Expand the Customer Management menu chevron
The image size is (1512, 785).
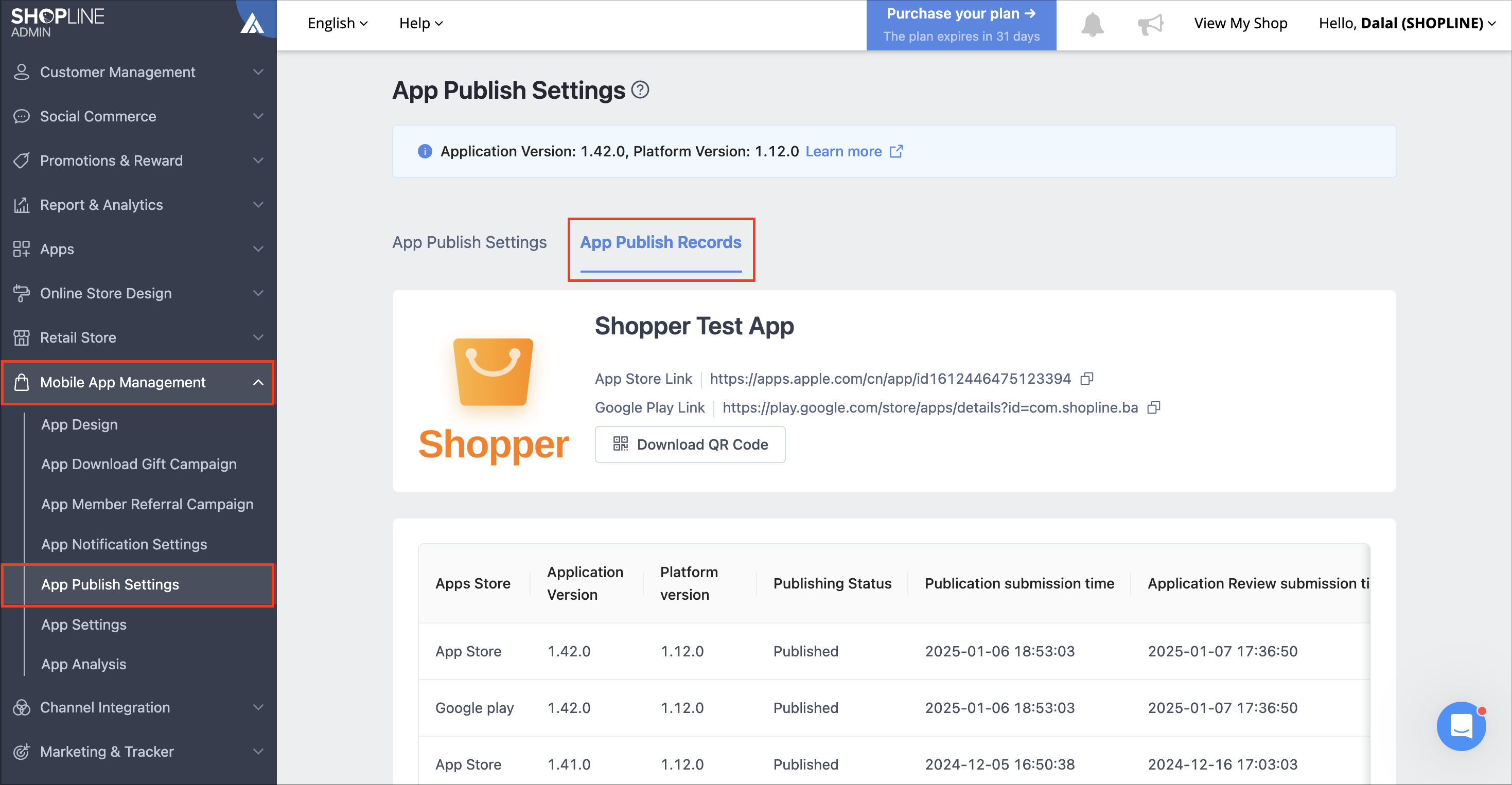[x=258, y=72]
